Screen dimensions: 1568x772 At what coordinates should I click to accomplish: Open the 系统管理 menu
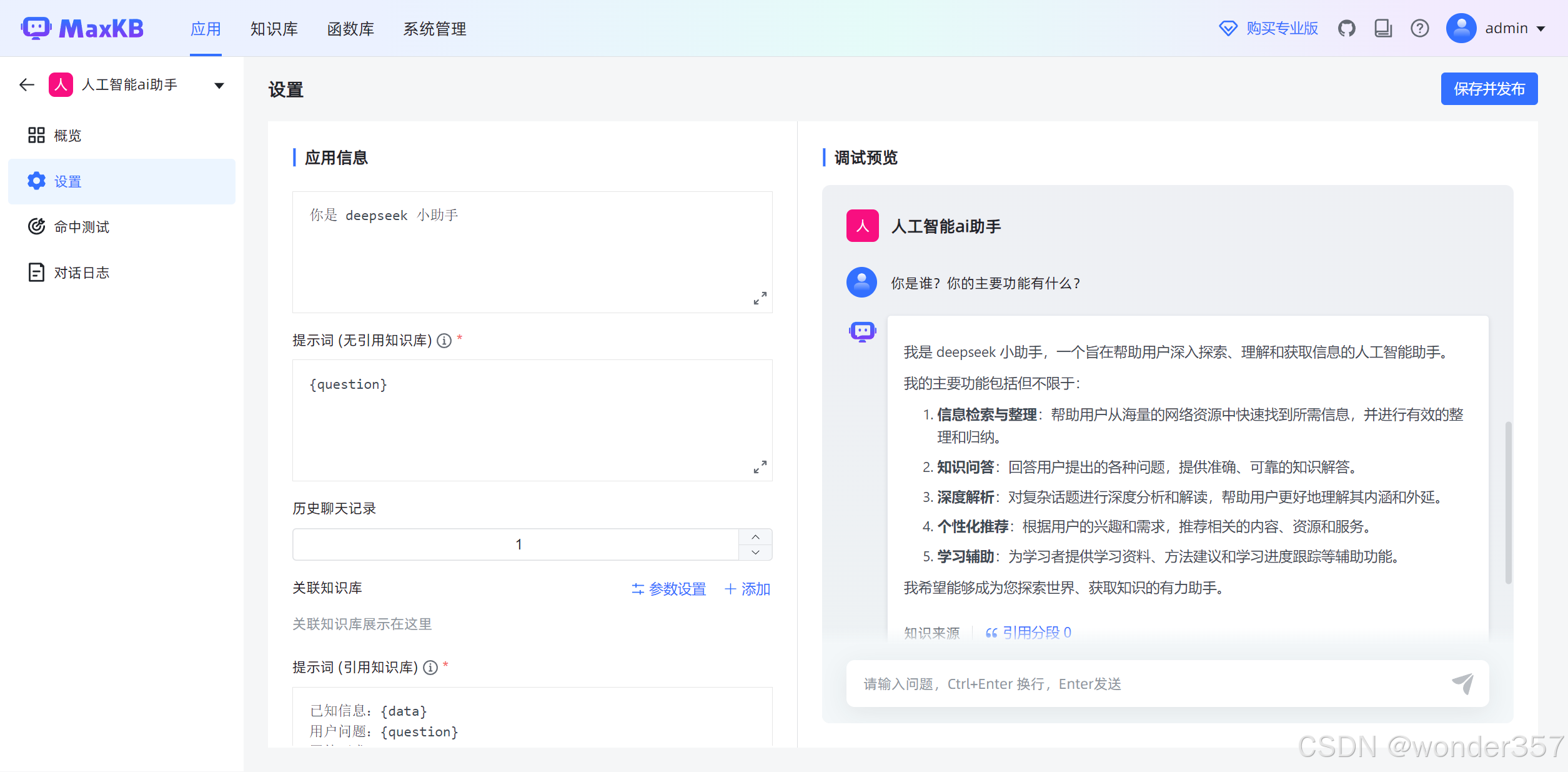434,28
